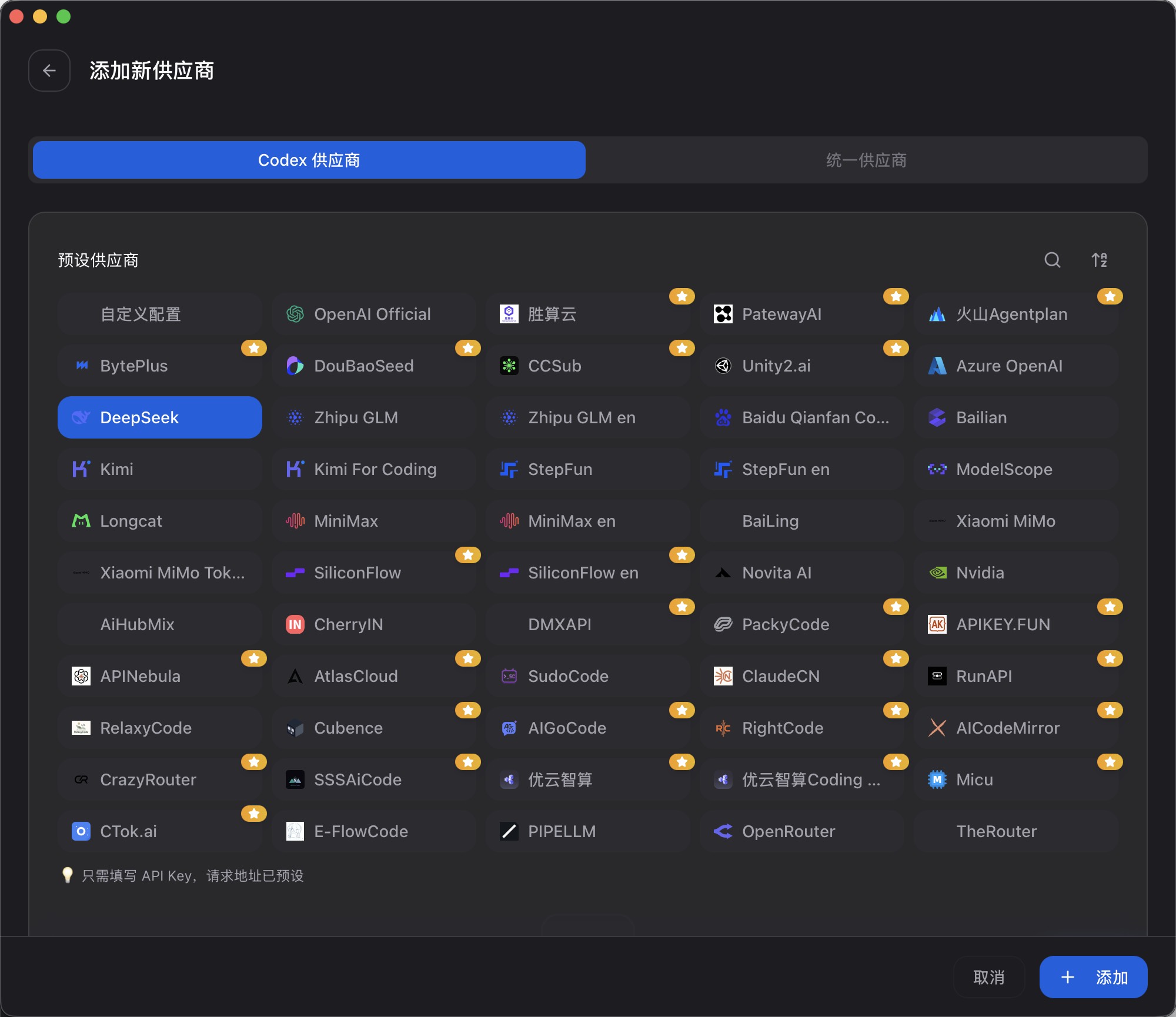The height and width of the screenshot is (1017, 1176).
Task: Select the Novita AI preset
Action: coord(802,573)
